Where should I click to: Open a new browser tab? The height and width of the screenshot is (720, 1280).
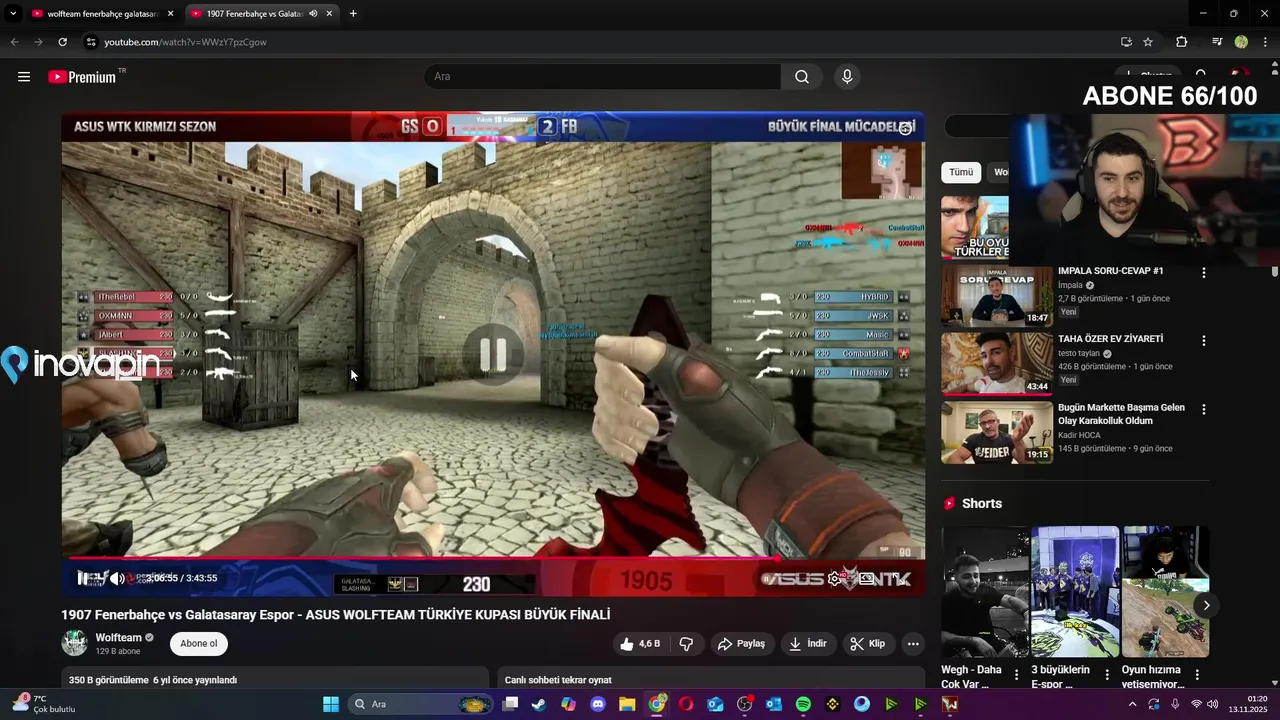(353, 13)
